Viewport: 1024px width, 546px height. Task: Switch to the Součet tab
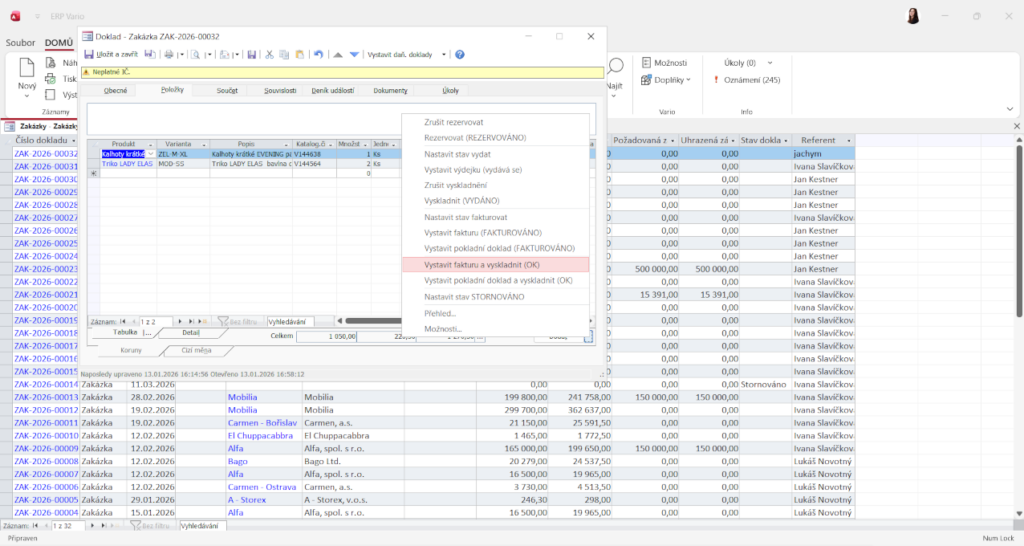click(227, 91)
